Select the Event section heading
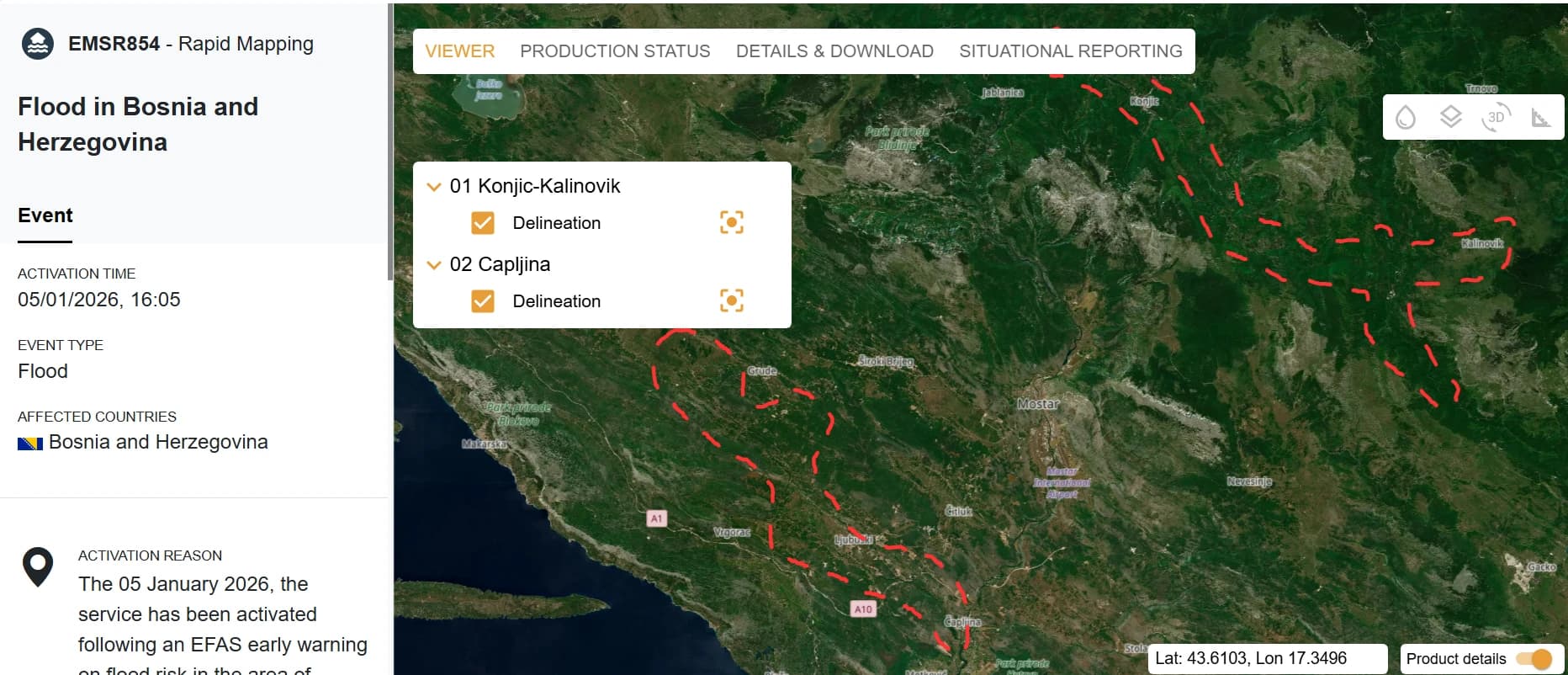The width and height of the screenshot is (1568, 675). (45, 215)
